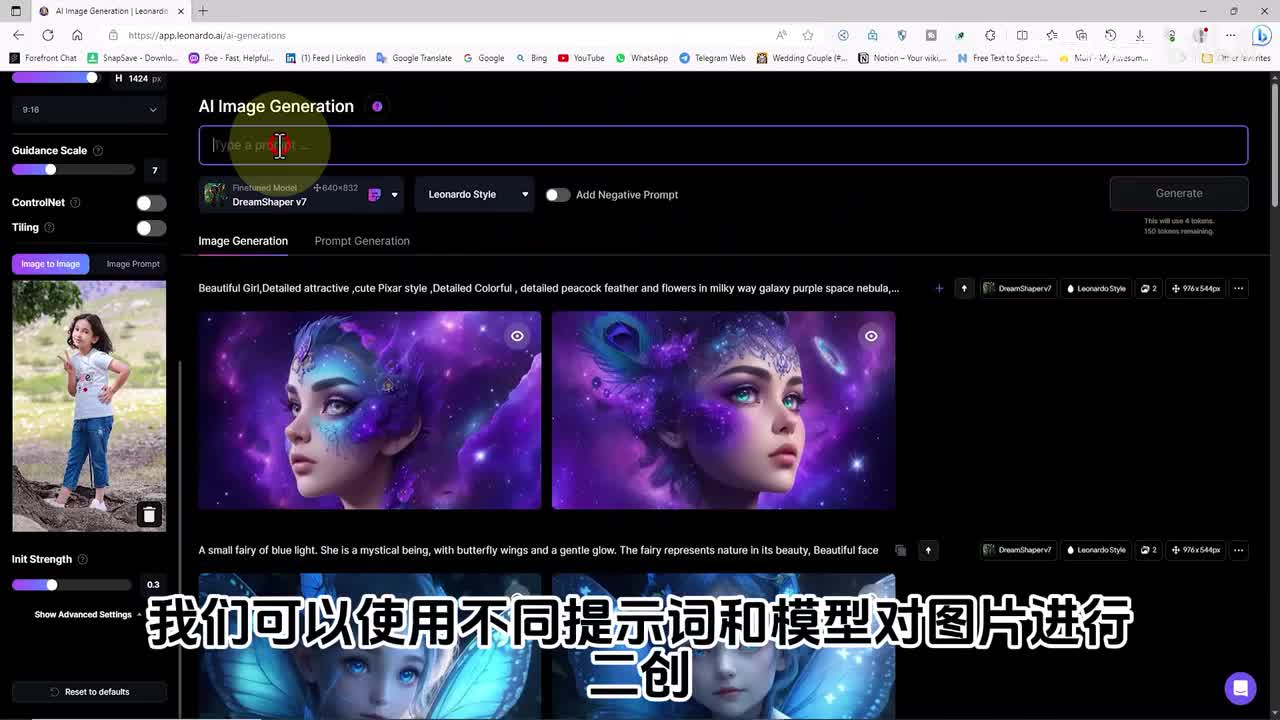The image size is (1280, 720).
Task: Click the Guidance Scale help icon
Action: [x=98, y=151]
